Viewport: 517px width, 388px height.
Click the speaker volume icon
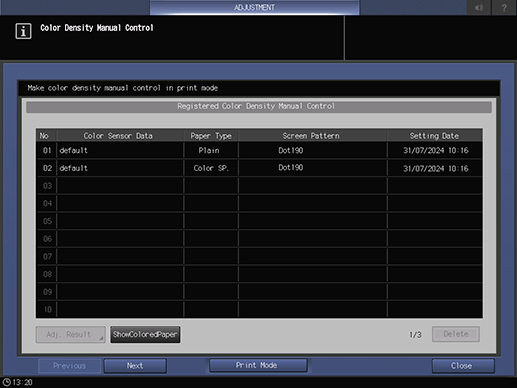[479, 7]
